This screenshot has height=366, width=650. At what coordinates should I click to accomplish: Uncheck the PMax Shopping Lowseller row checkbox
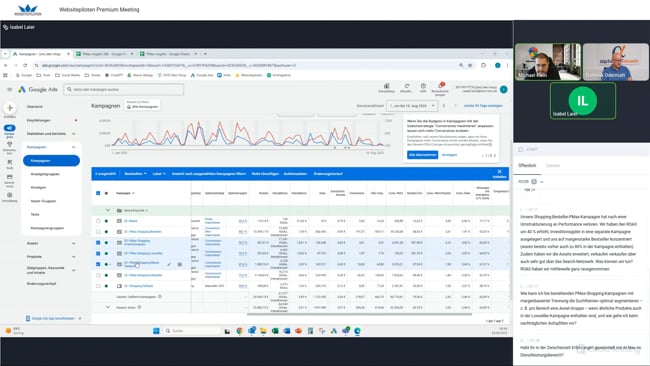click(98, 253)
